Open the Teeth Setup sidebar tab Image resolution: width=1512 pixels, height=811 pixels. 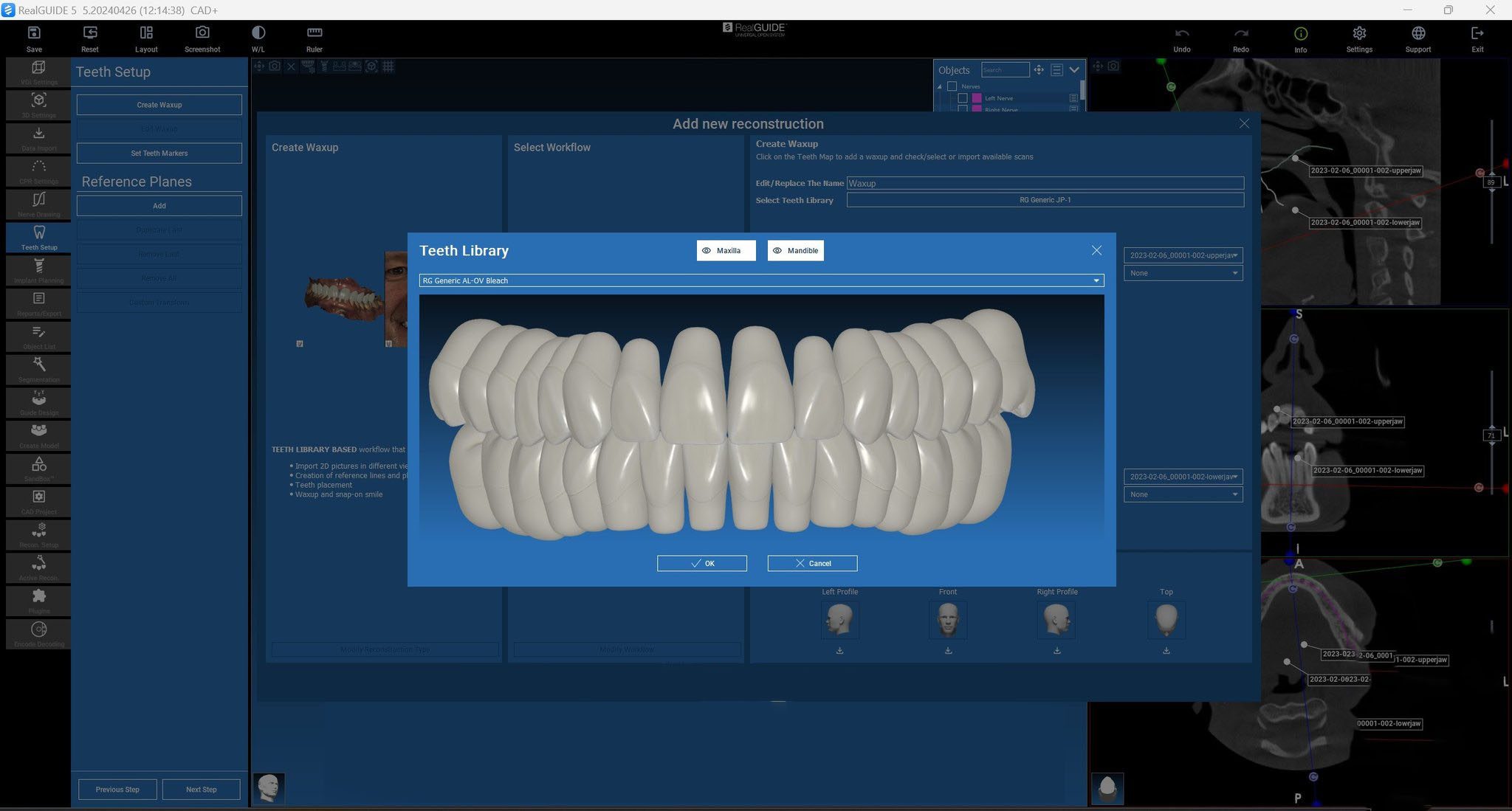[39, 236]
